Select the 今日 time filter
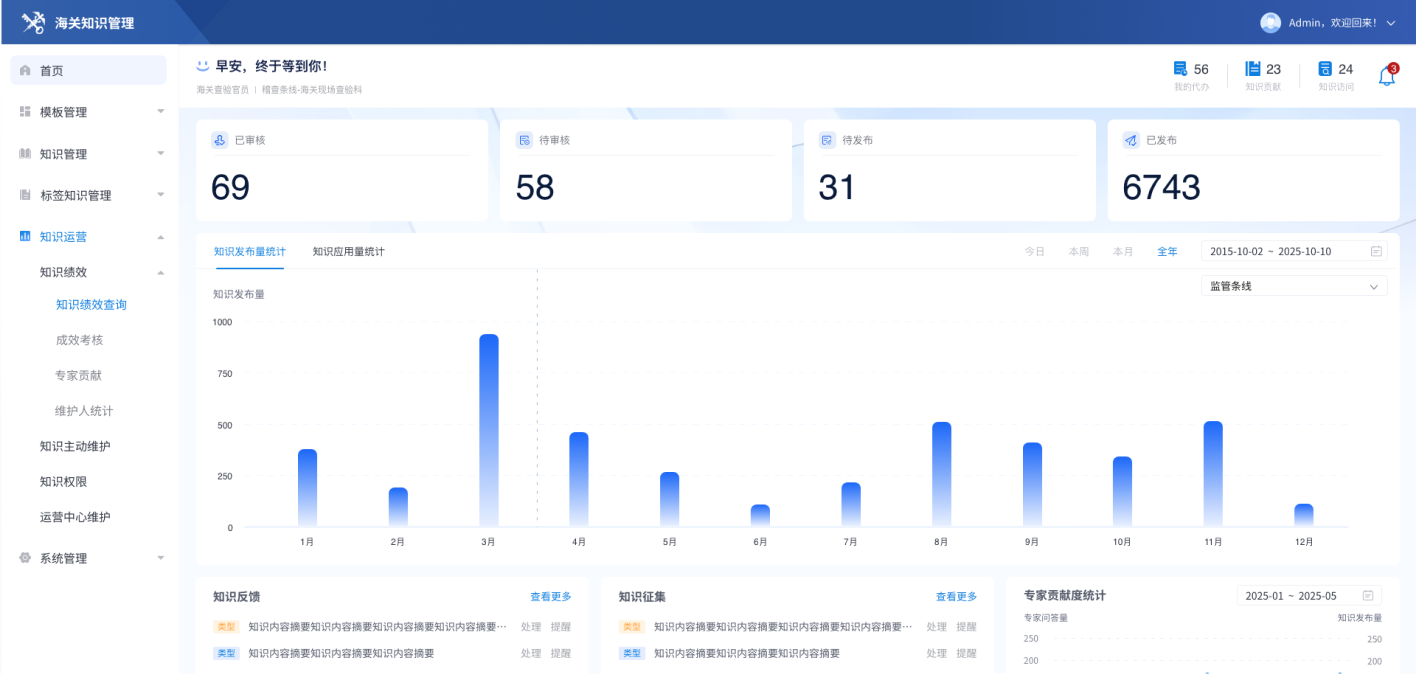 (1034, 251)
